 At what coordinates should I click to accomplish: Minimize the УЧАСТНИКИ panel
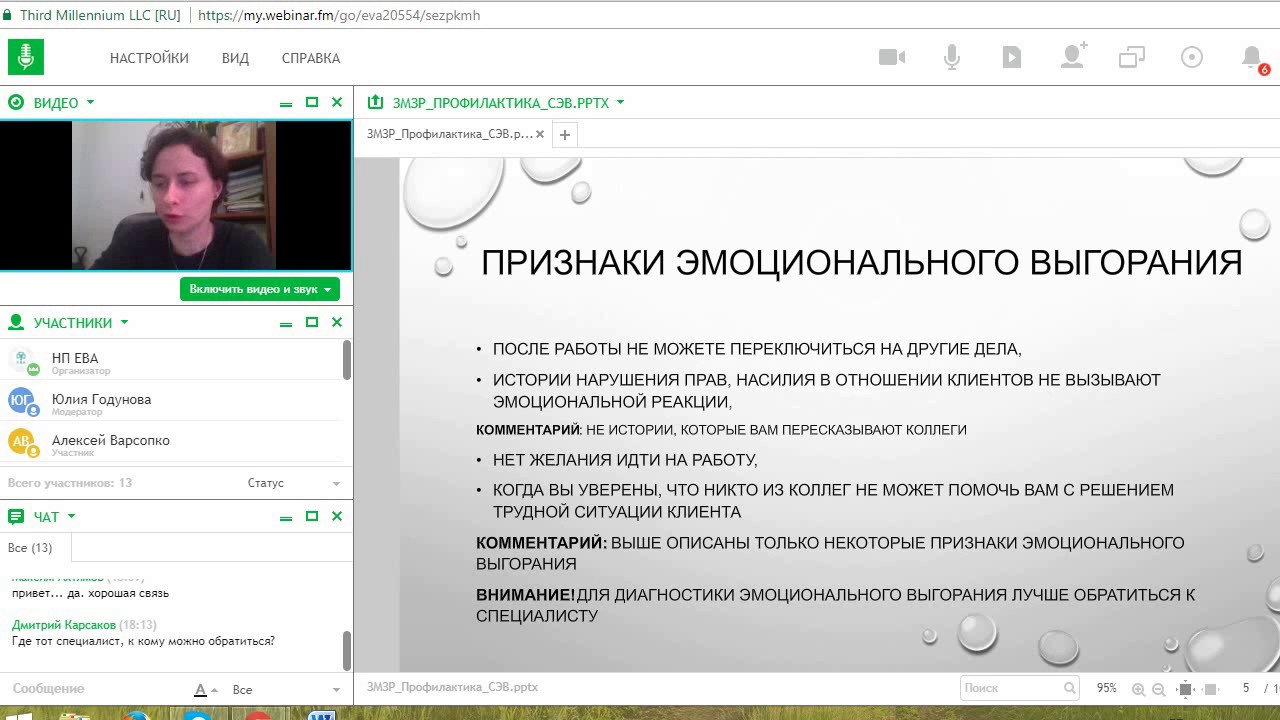[x=286, y=323]
